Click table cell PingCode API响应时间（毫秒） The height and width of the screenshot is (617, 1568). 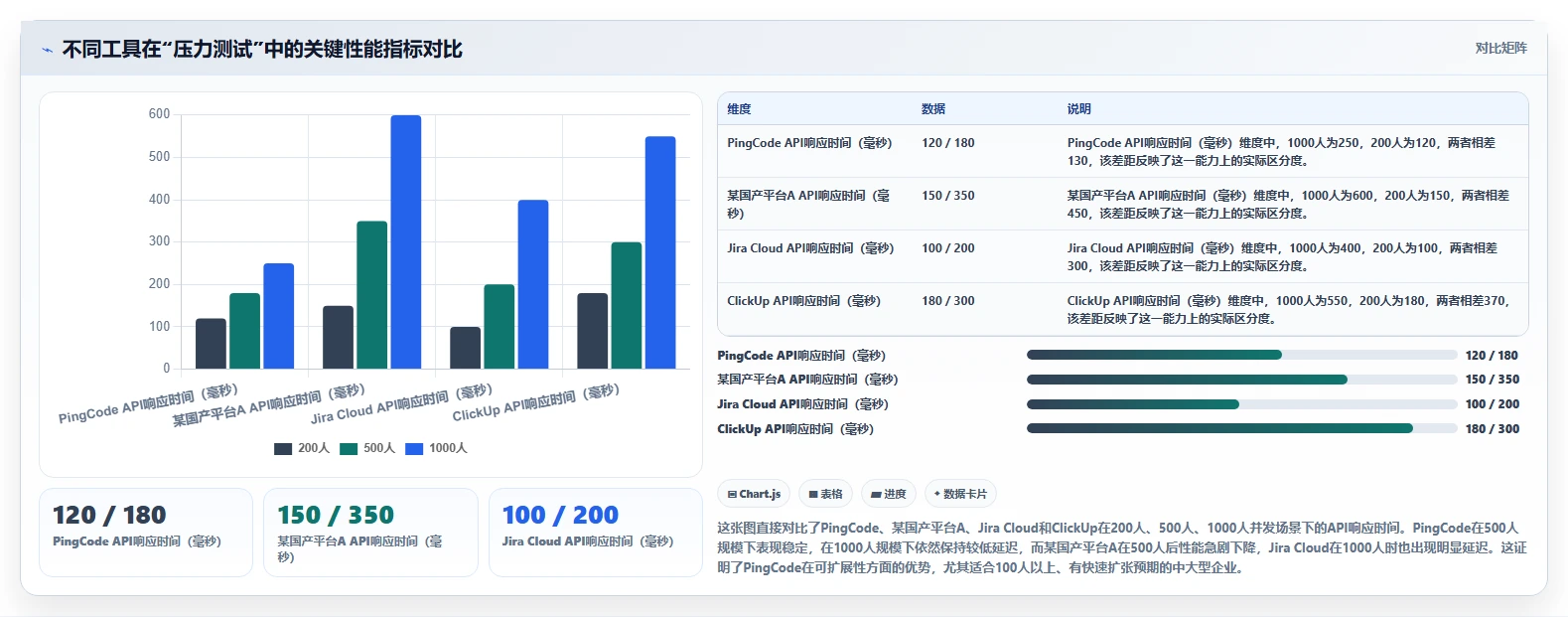click(809, 143)
